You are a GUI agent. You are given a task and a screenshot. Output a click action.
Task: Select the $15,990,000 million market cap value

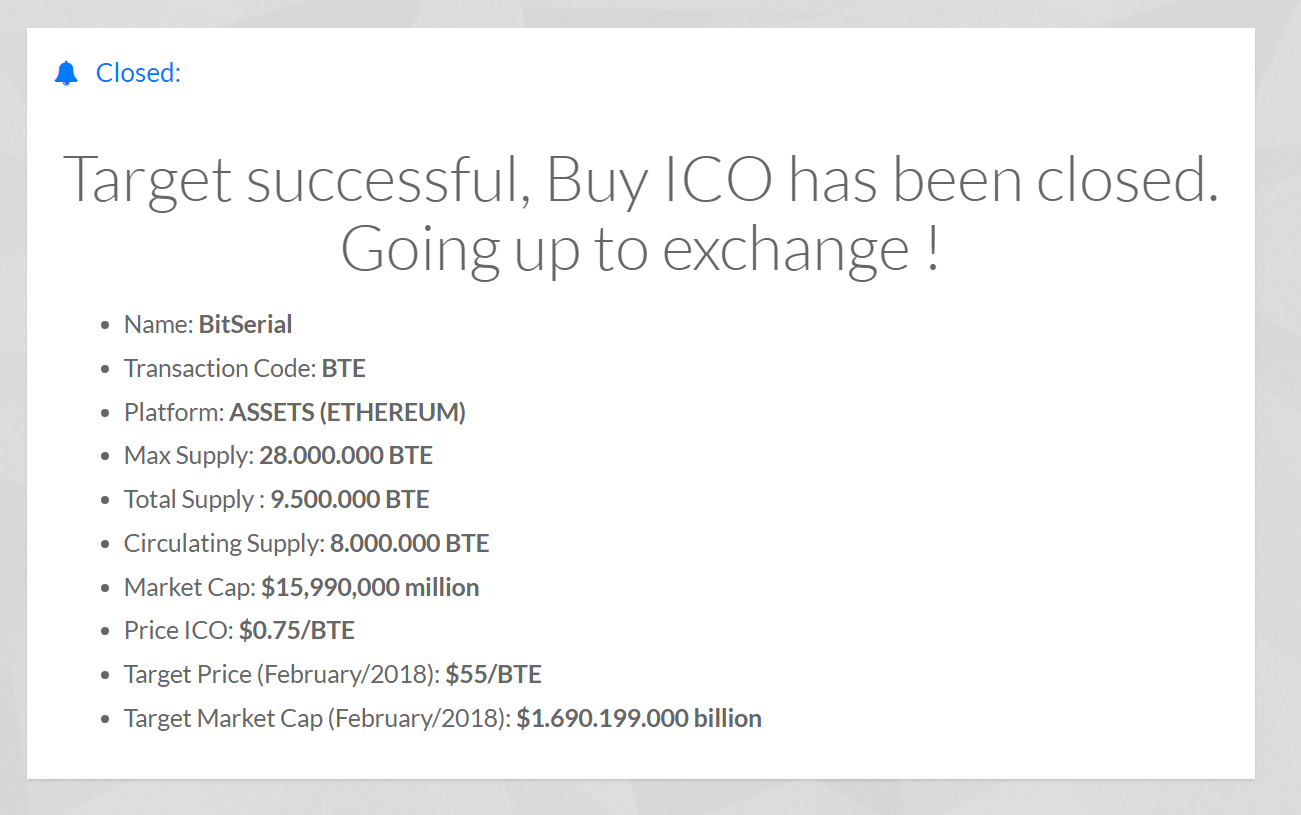[x=370, y=587]
